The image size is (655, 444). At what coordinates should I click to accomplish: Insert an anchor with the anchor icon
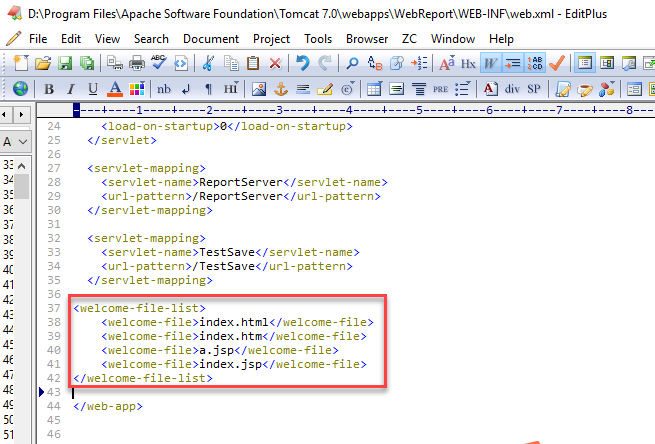[281, 89]
